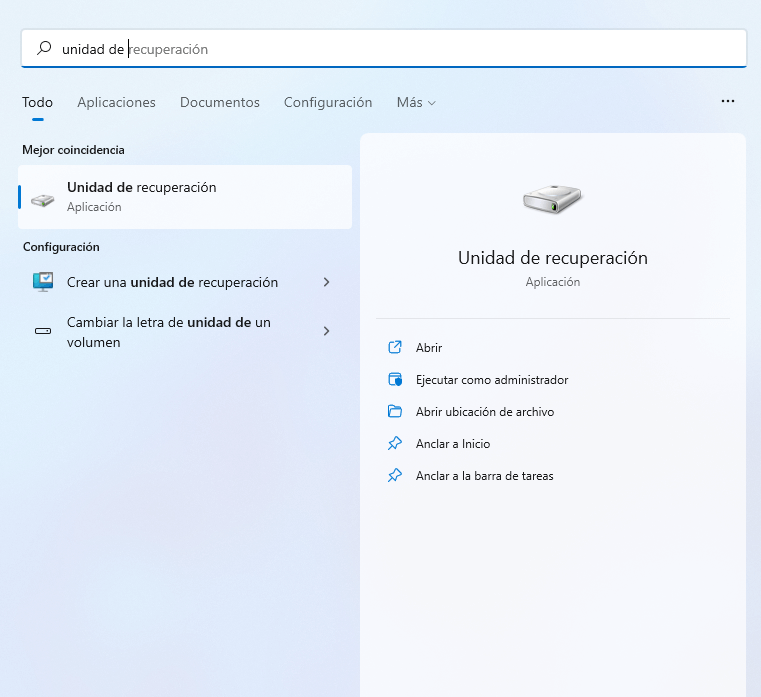The image size is (761, 697).
Task: Select Ejecutar como administrador
Action: [x=492, y=380]
